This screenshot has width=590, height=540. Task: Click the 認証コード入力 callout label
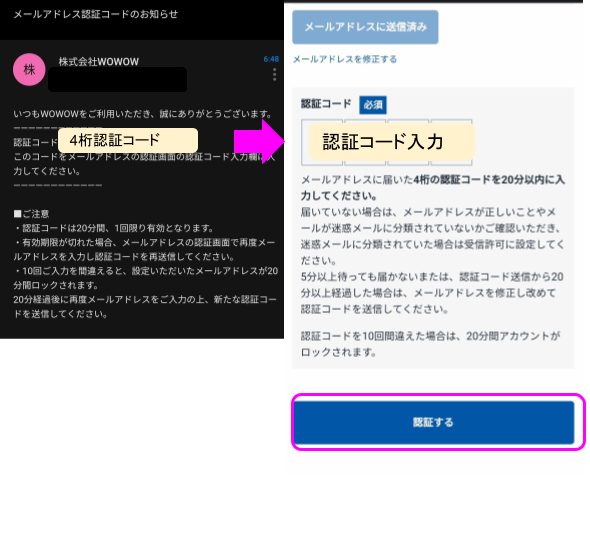coord(392,141)
